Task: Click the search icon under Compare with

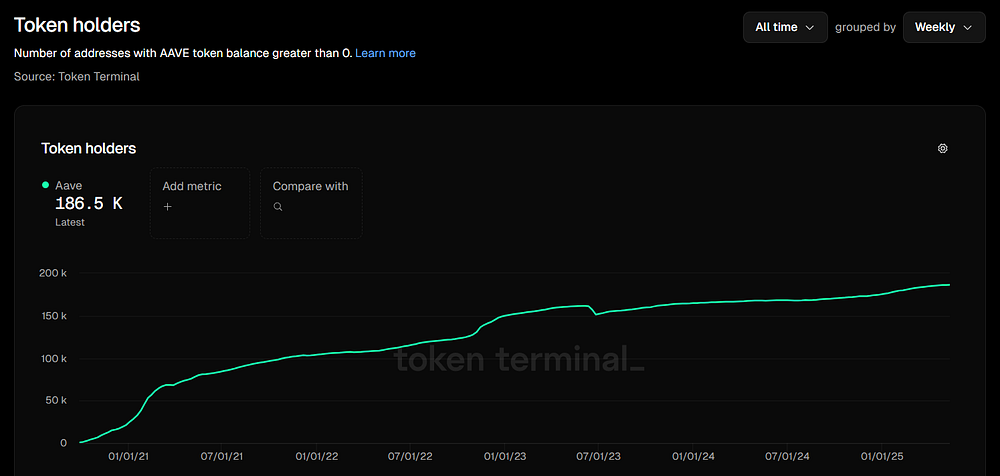Action: (x=277, y=207)
